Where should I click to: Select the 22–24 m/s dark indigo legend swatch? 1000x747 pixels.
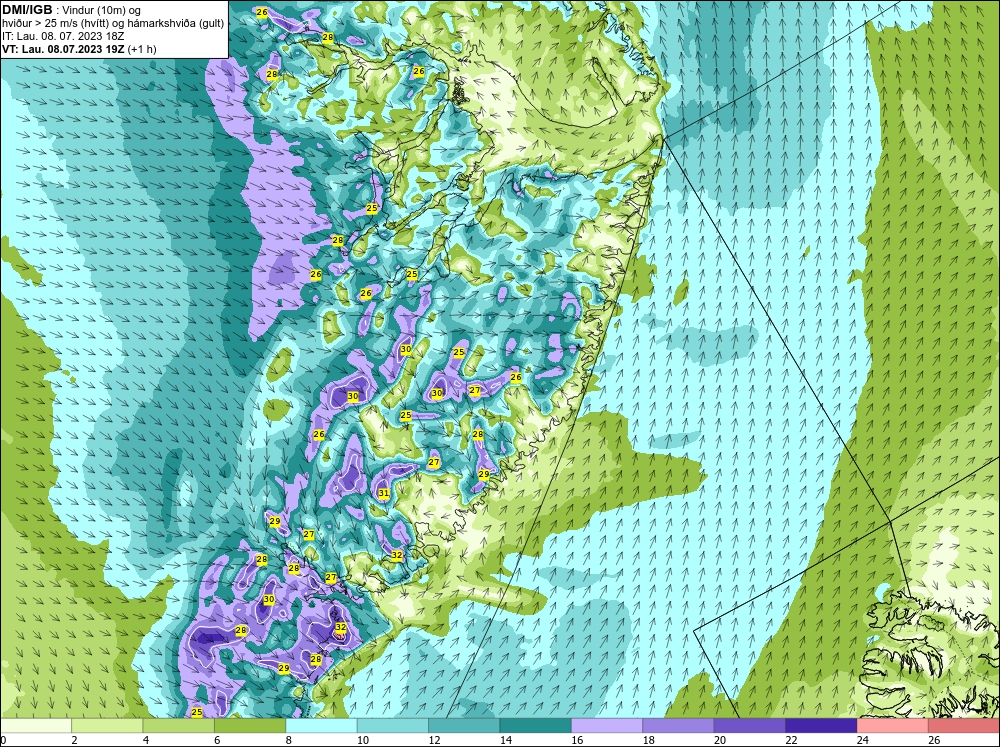point(821,725)
